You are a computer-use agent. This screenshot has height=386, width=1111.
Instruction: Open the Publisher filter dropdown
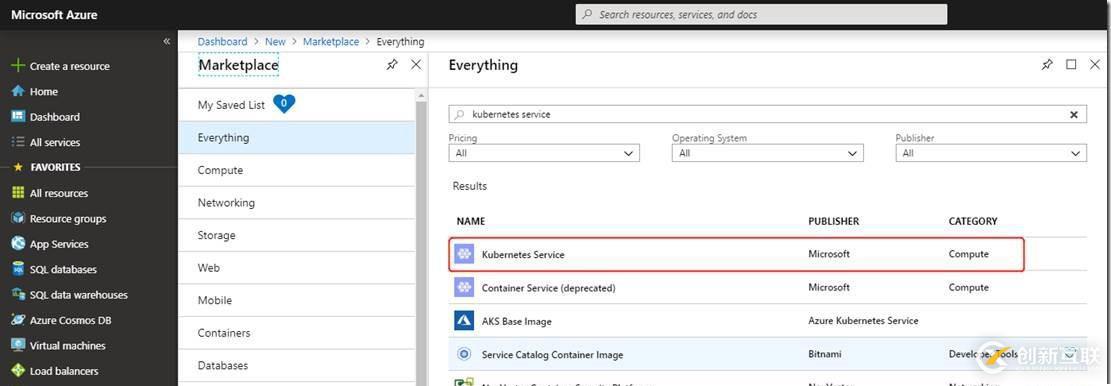[x=991, y=153]
